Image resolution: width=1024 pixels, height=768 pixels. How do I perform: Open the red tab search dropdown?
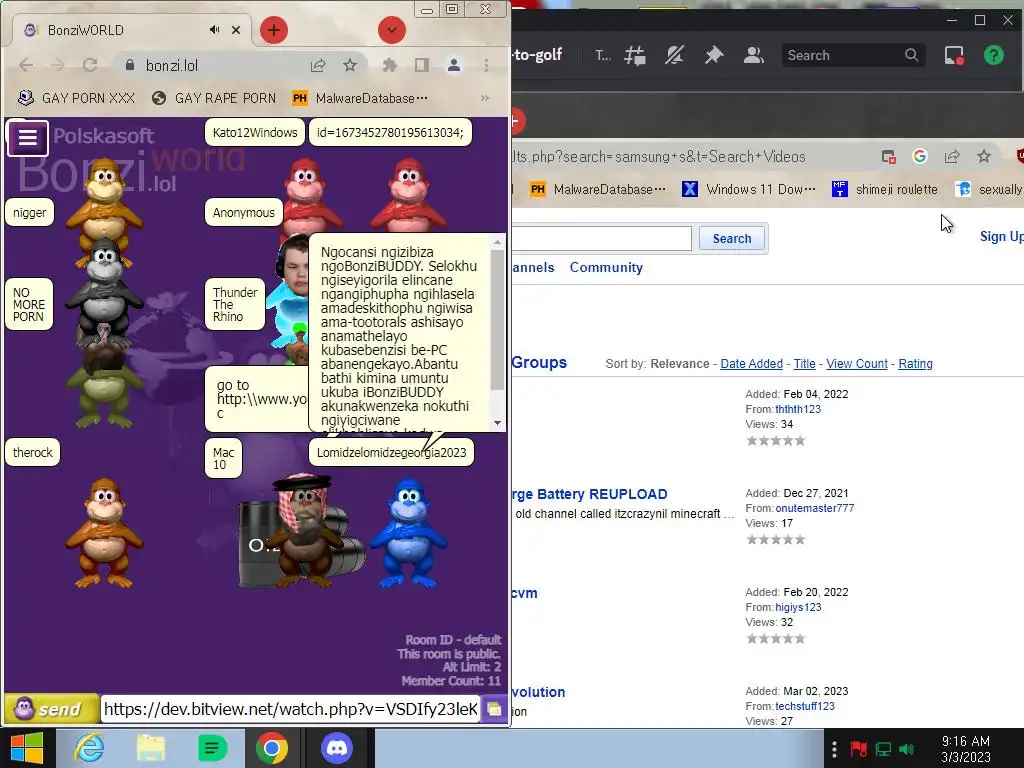coord(392,30)
